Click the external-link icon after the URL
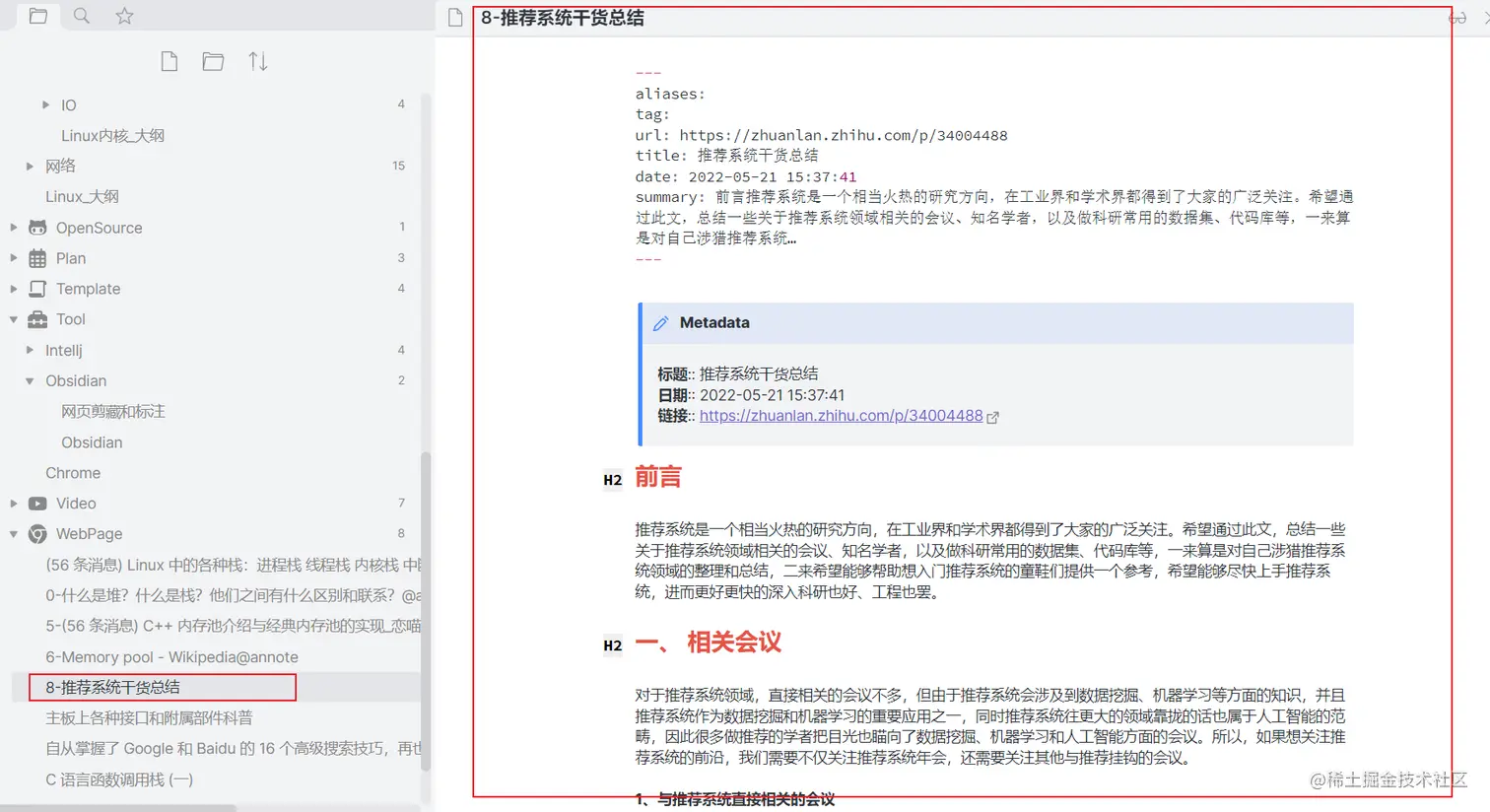 point(992,416)
